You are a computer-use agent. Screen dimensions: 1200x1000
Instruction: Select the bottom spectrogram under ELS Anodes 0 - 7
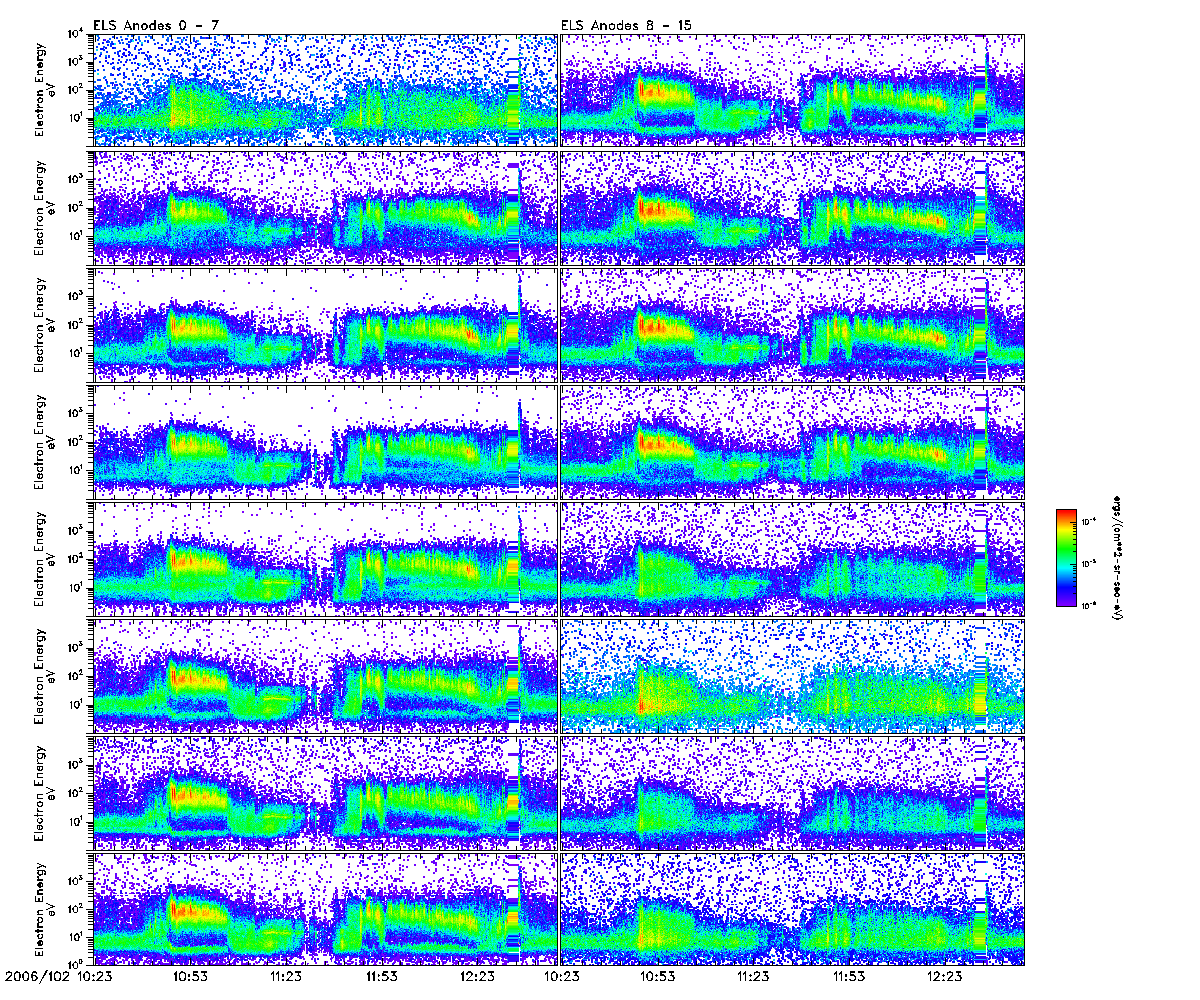[x=325, y=911]
